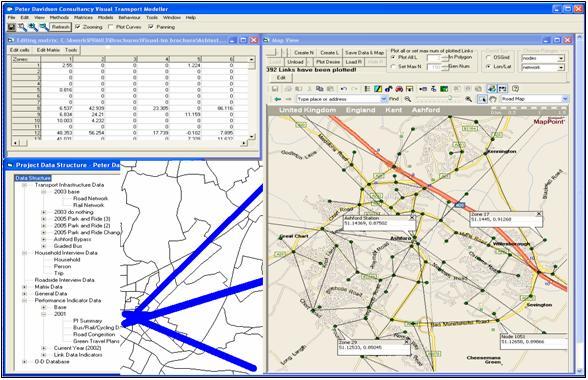Open the Behaviour menu
This screenshot has width=588, height=380.
click(x=129, y=18)
